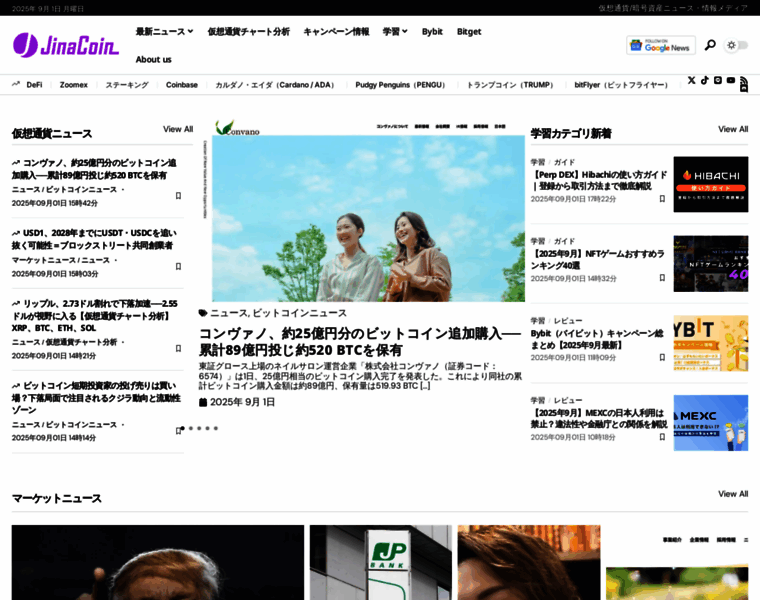Select the Cardano / ADA trending tag
Image resolution: width=760 pixels, height=600 pixels.
coord(276,85)
